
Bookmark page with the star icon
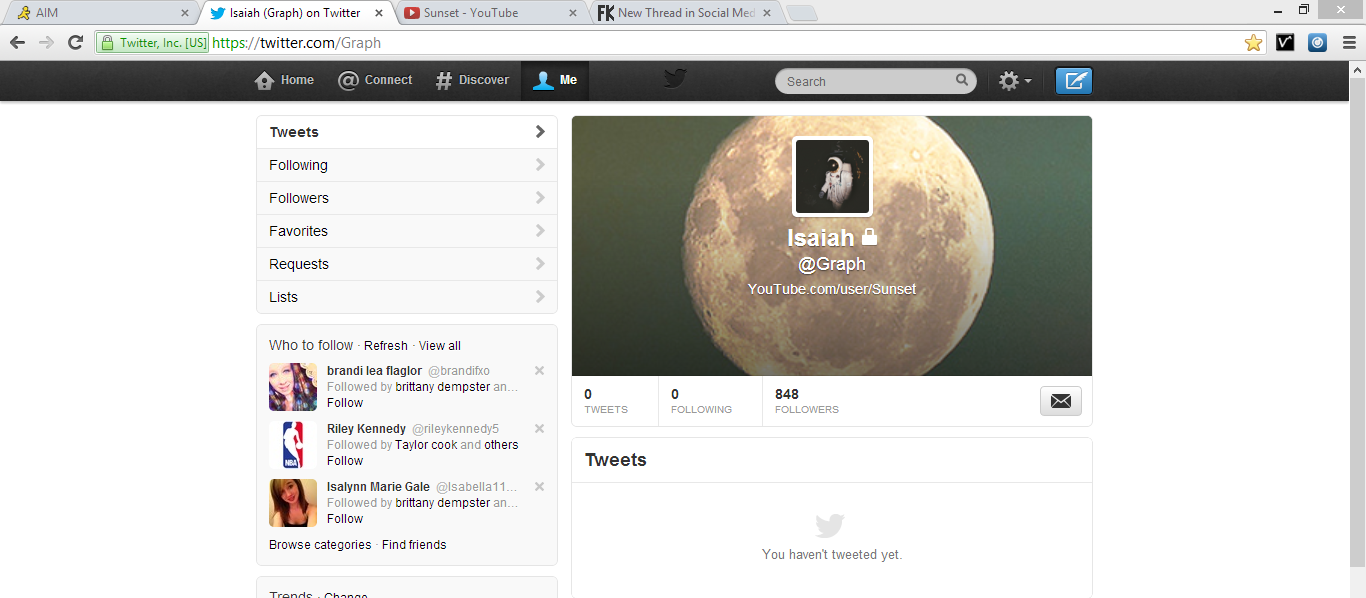tap(1253, 42)
